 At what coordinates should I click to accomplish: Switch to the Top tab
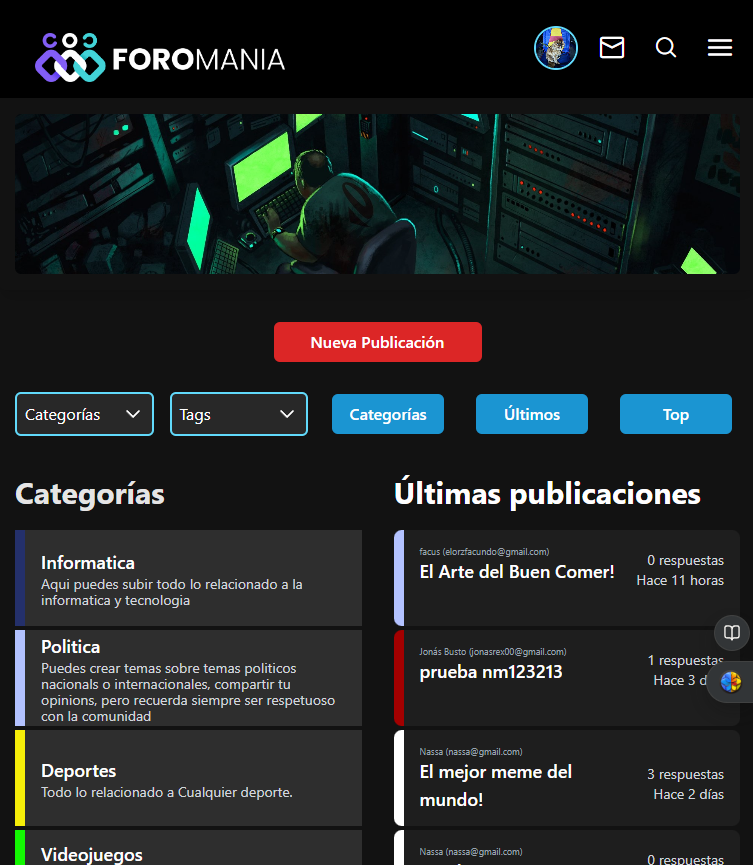pos(676,414)
